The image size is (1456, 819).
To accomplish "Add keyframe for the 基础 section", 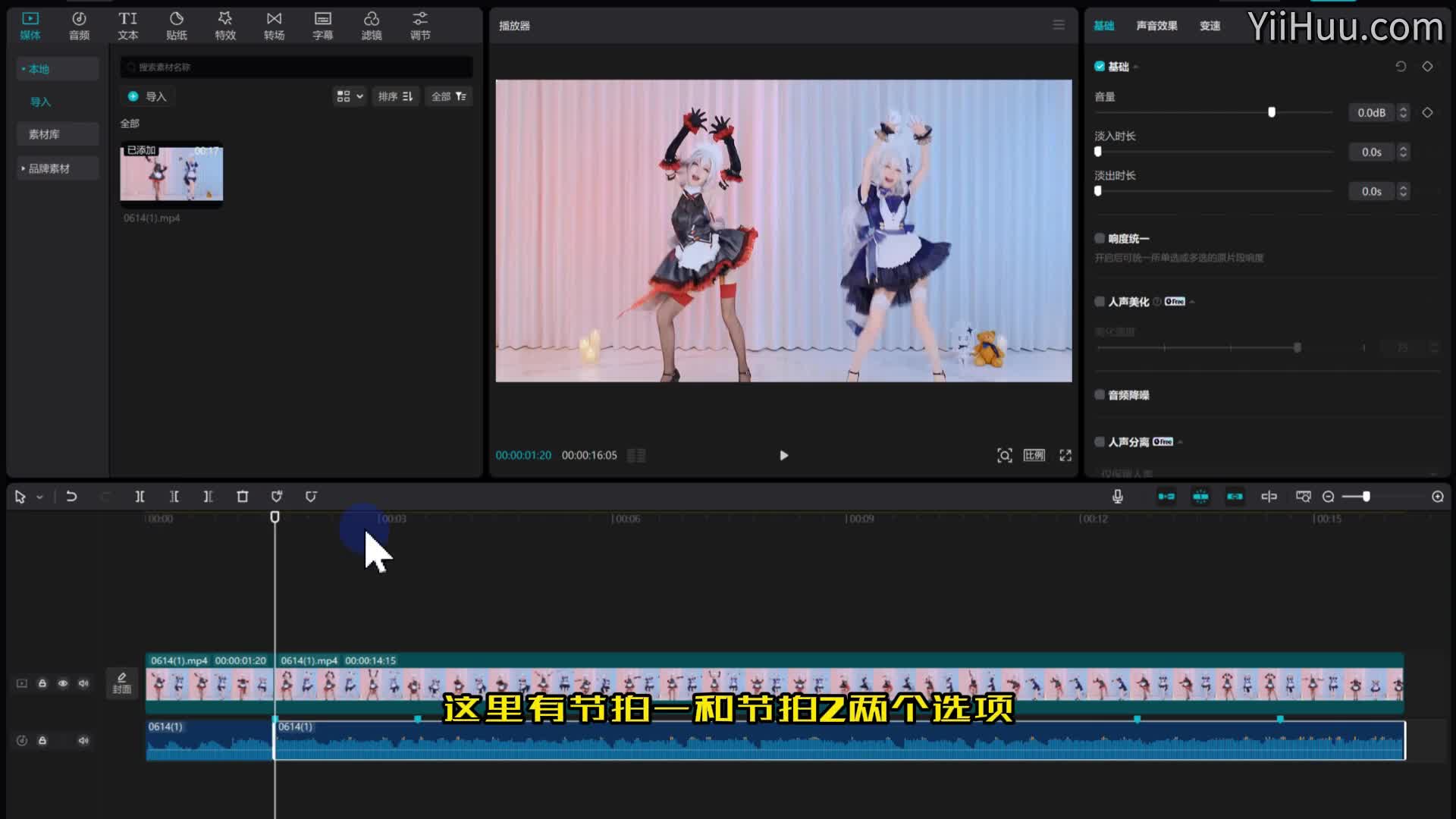I will coord(1427,67).
